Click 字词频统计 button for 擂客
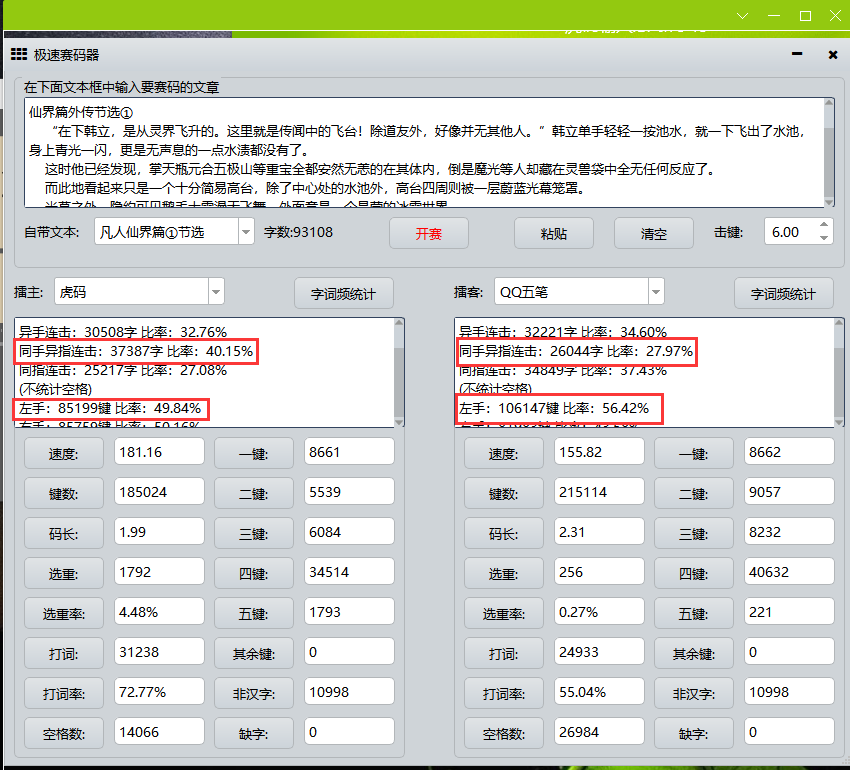This screenshot has width=850, height=770. coord(783,294)
